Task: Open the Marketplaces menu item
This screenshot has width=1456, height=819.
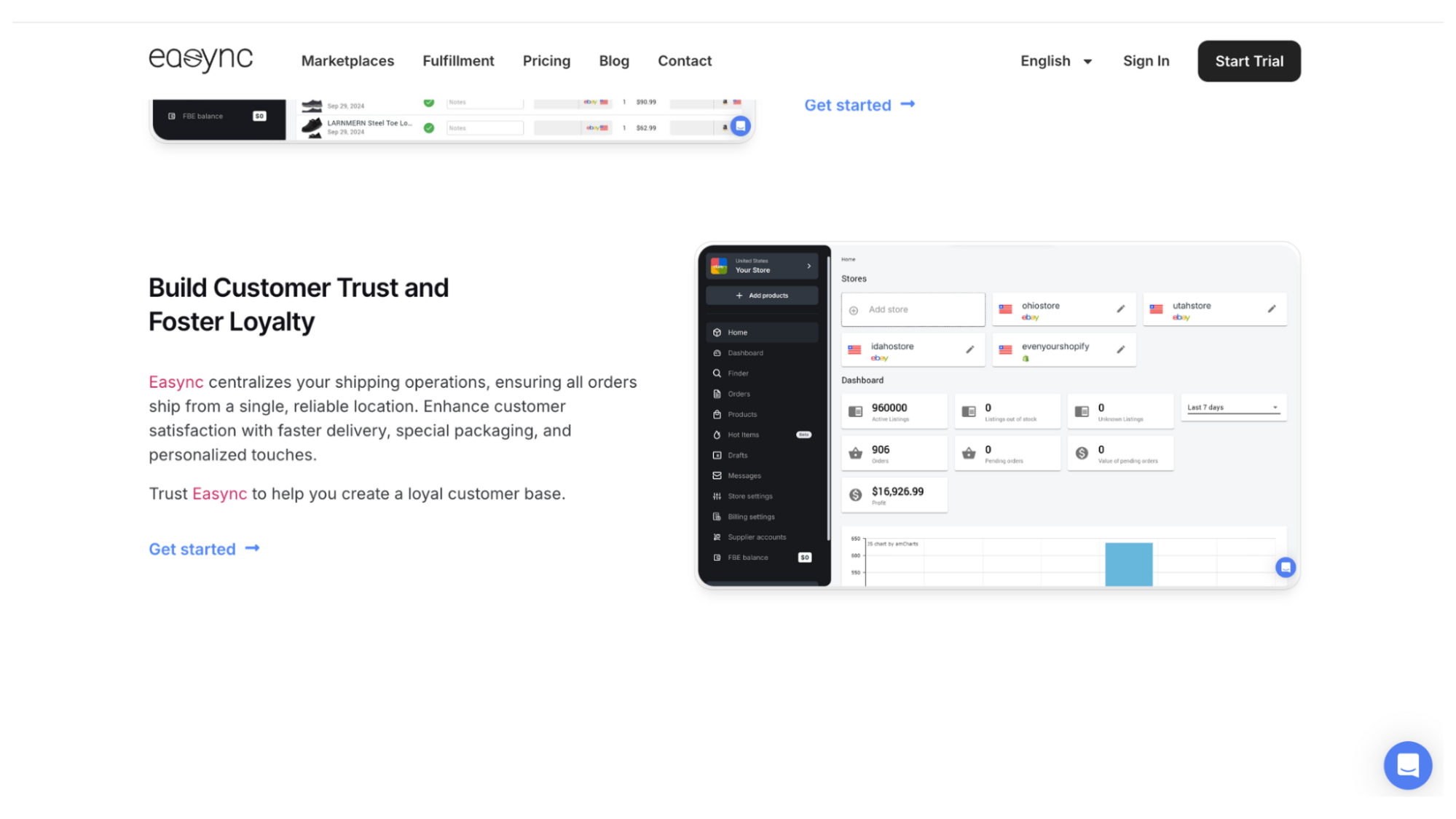Action: click(x=347, y=61)
